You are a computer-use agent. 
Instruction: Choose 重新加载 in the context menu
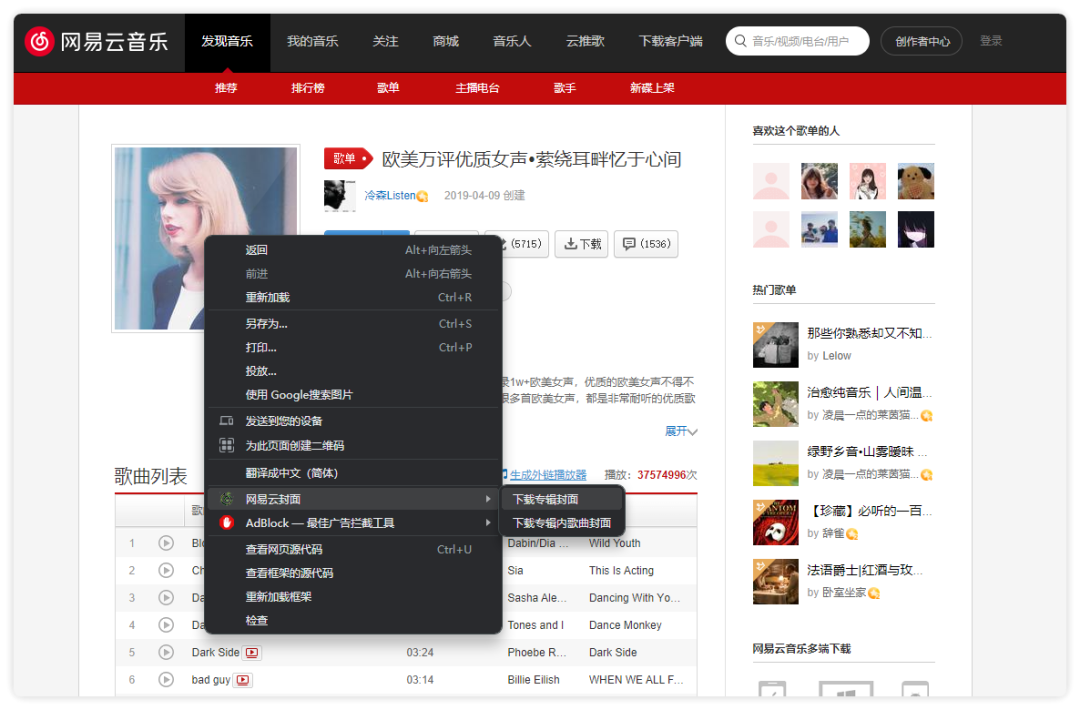[x=353, y=297]
